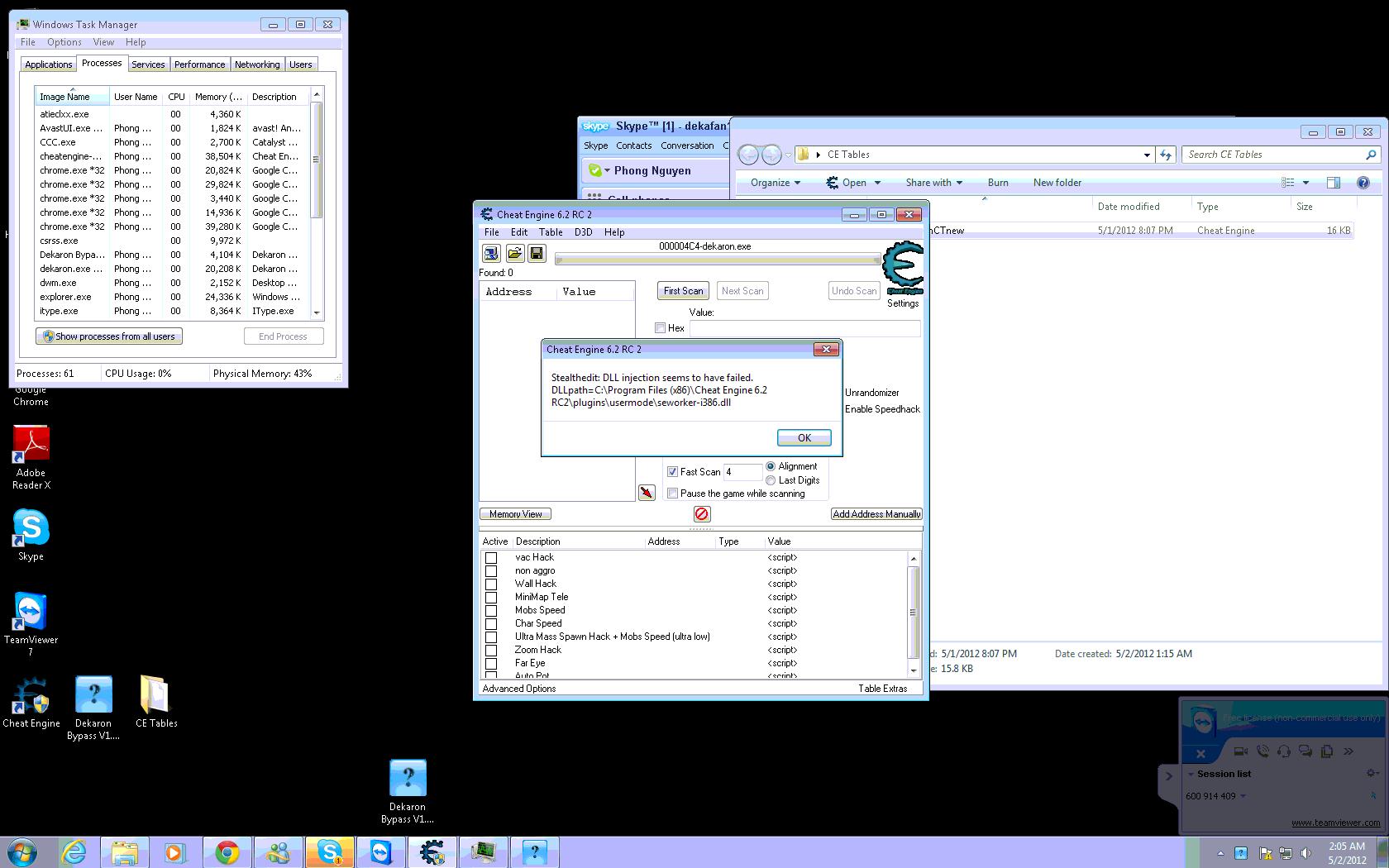Click TeamViewer panel double-arrow more icon
The height and width of the screenshot is (868, 1389).
click(1348, 751)
